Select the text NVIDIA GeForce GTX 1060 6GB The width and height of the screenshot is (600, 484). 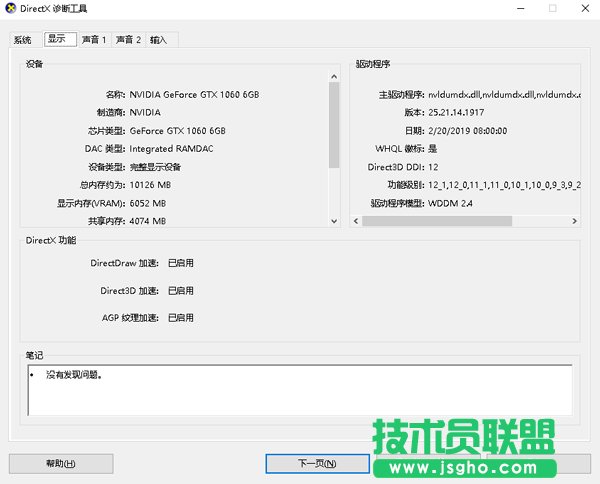(x=194, y=95)
